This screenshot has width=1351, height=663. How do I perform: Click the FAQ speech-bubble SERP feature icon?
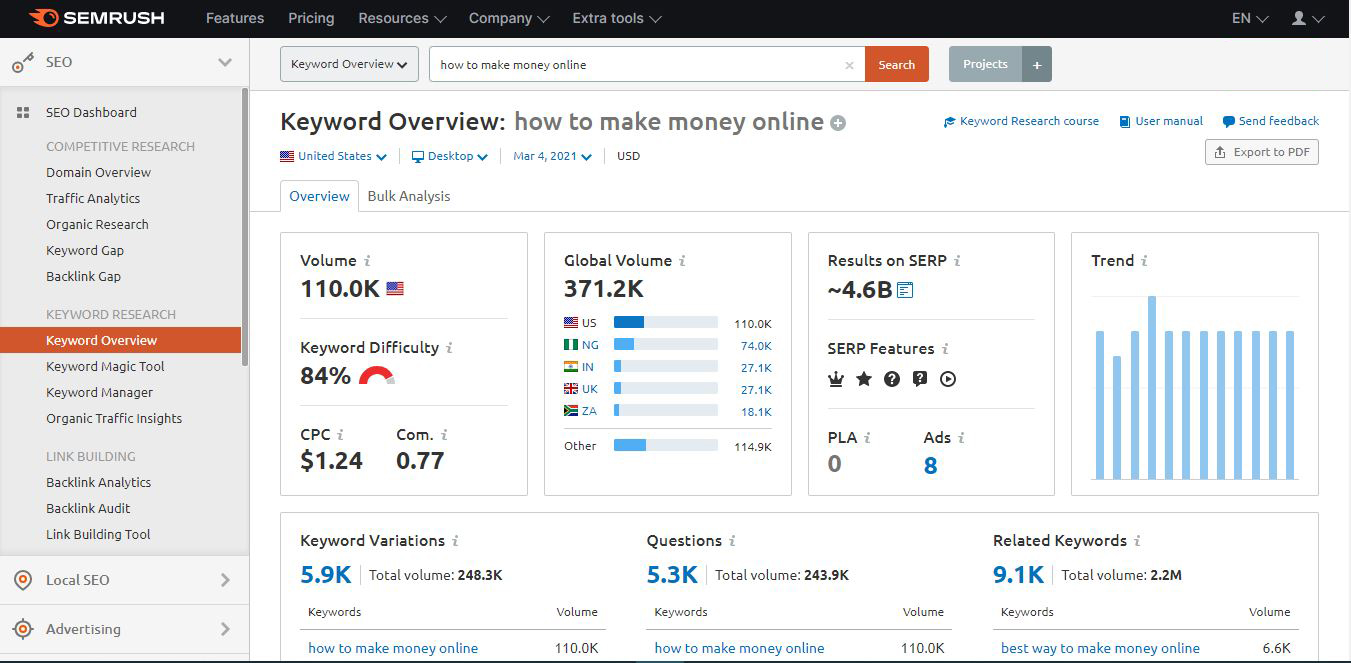point(919,379)
